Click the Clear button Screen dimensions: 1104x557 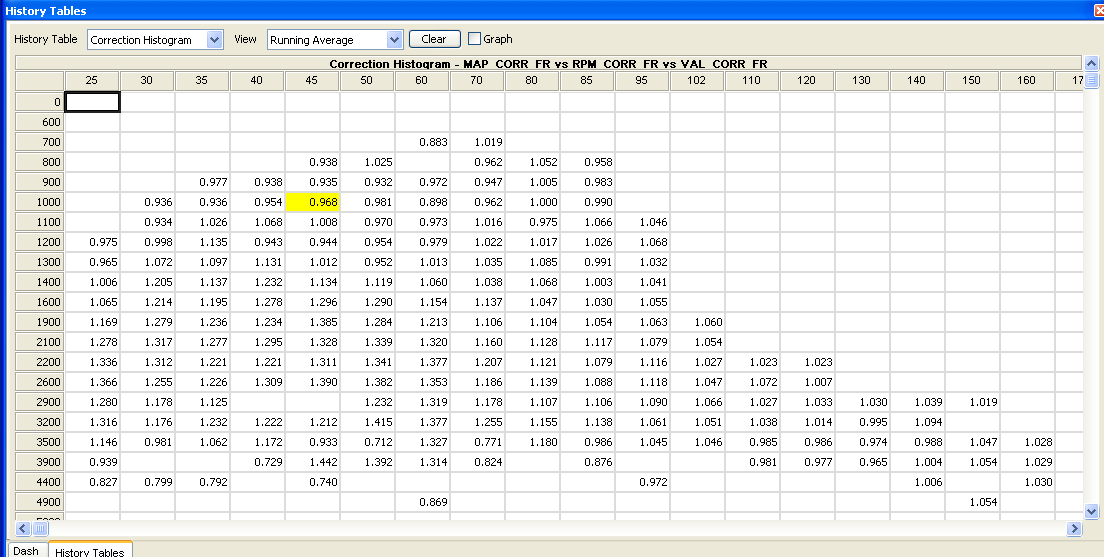(x=434, y=39)
